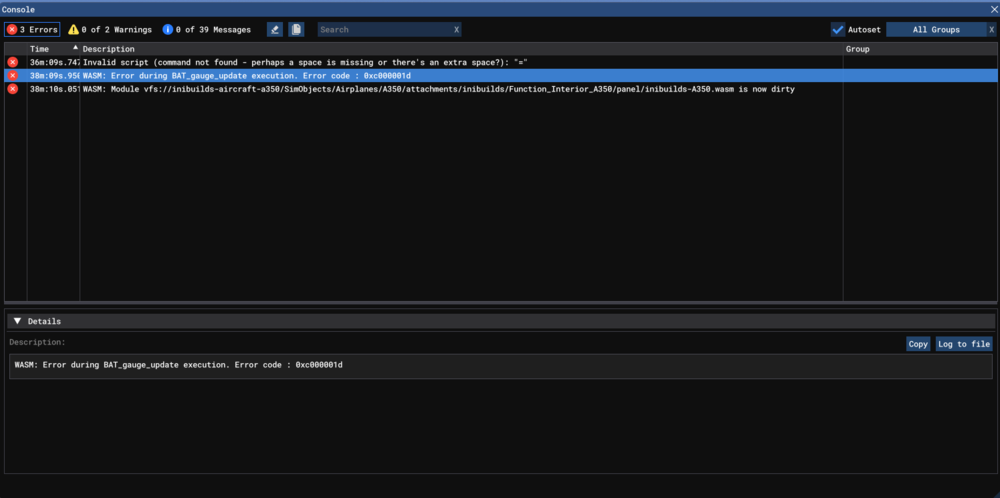The width and height of the screenshot is (1000, 498).
Task: Select the WASM module now dirty row
Action: [x=400, y=89]
